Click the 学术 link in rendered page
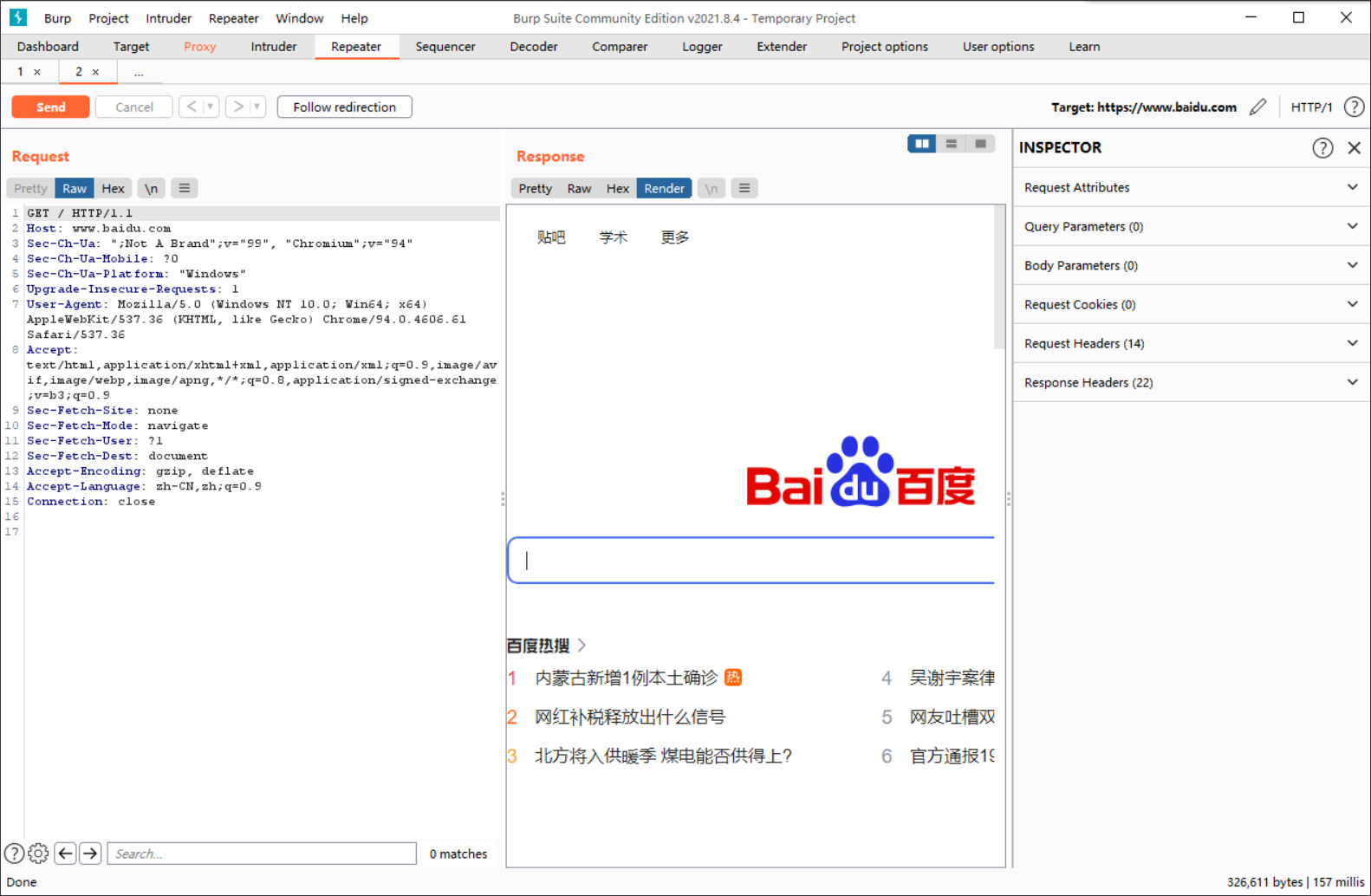Image resolution: width=1371 pixels, height=896 pixels. (x=613, y=237)
